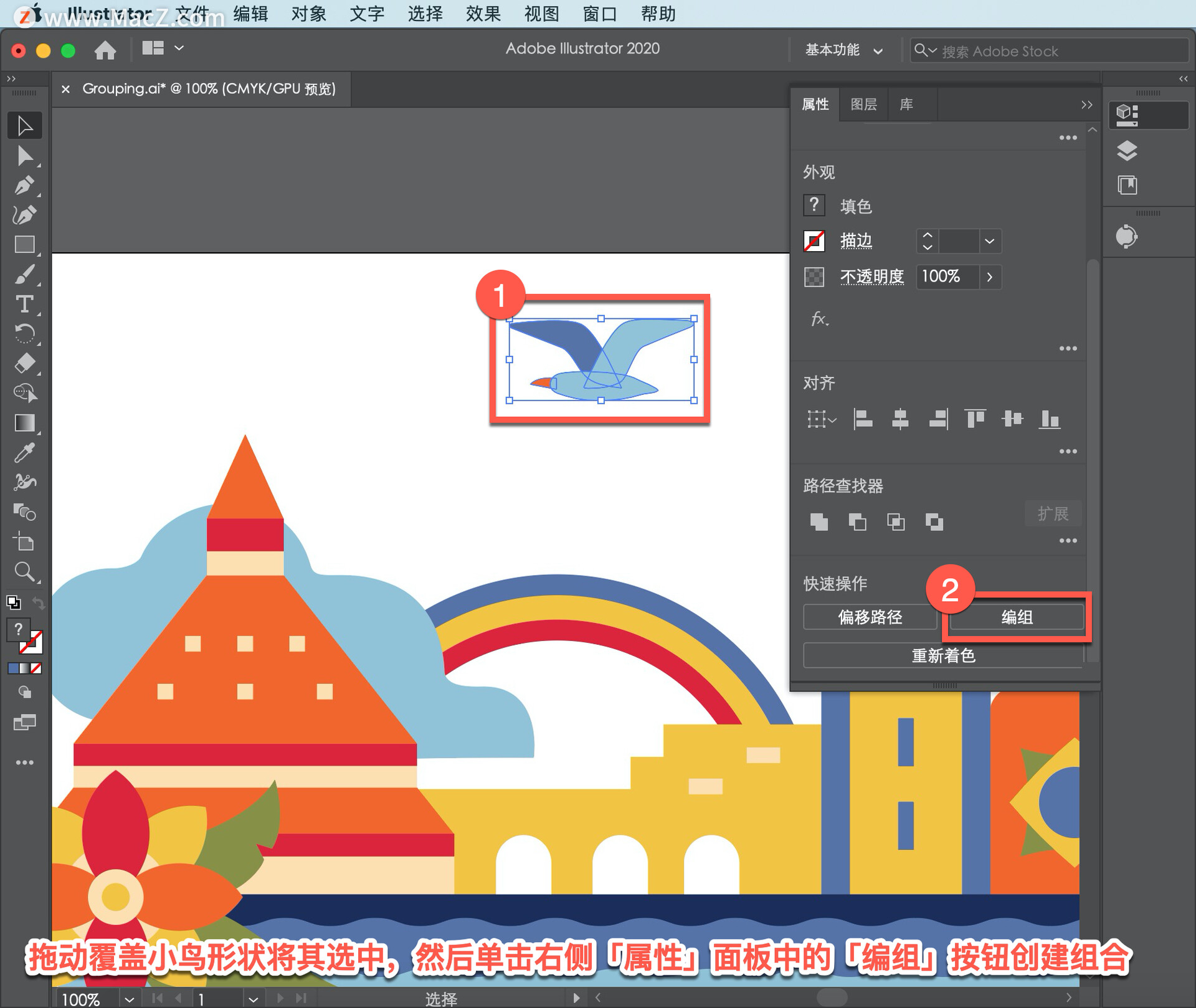Click the 偏移路径 button

(870, 617)
